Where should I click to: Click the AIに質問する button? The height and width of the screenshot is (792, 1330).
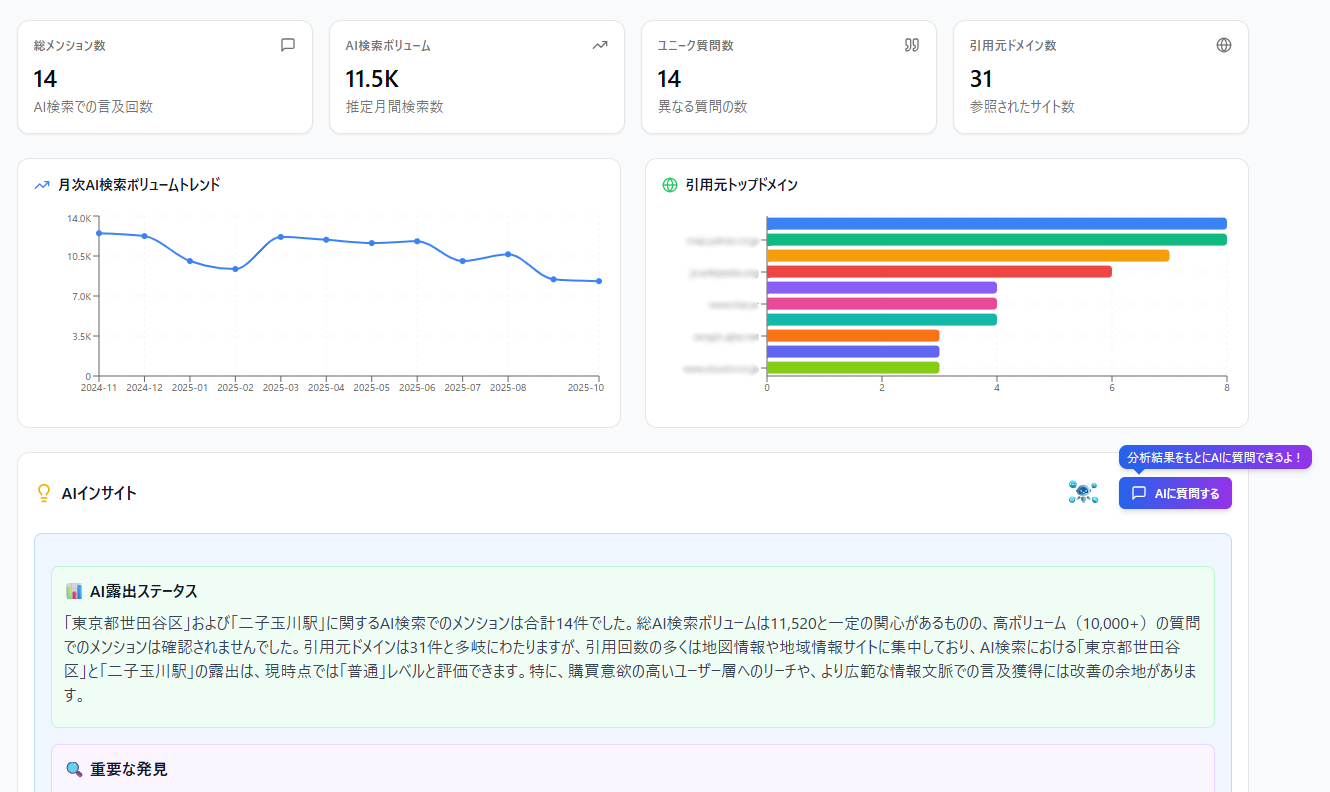1175,493
